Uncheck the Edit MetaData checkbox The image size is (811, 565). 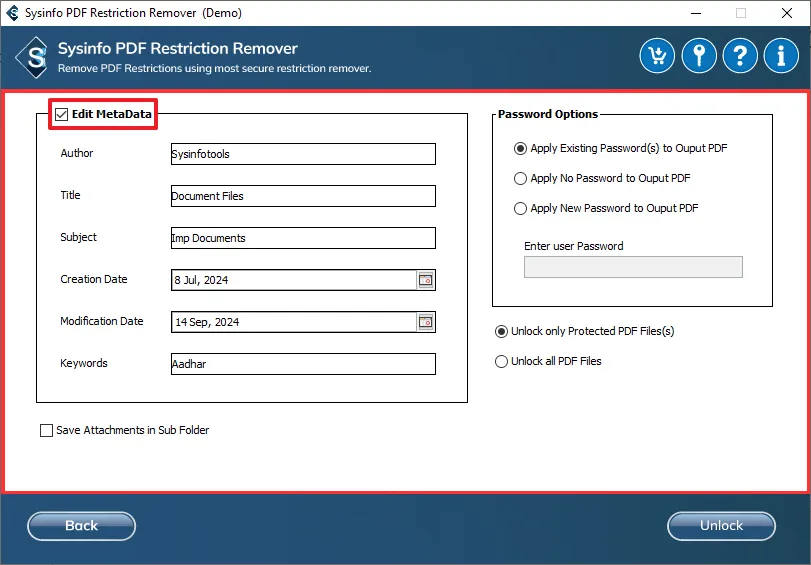click(x=62, y=114)
